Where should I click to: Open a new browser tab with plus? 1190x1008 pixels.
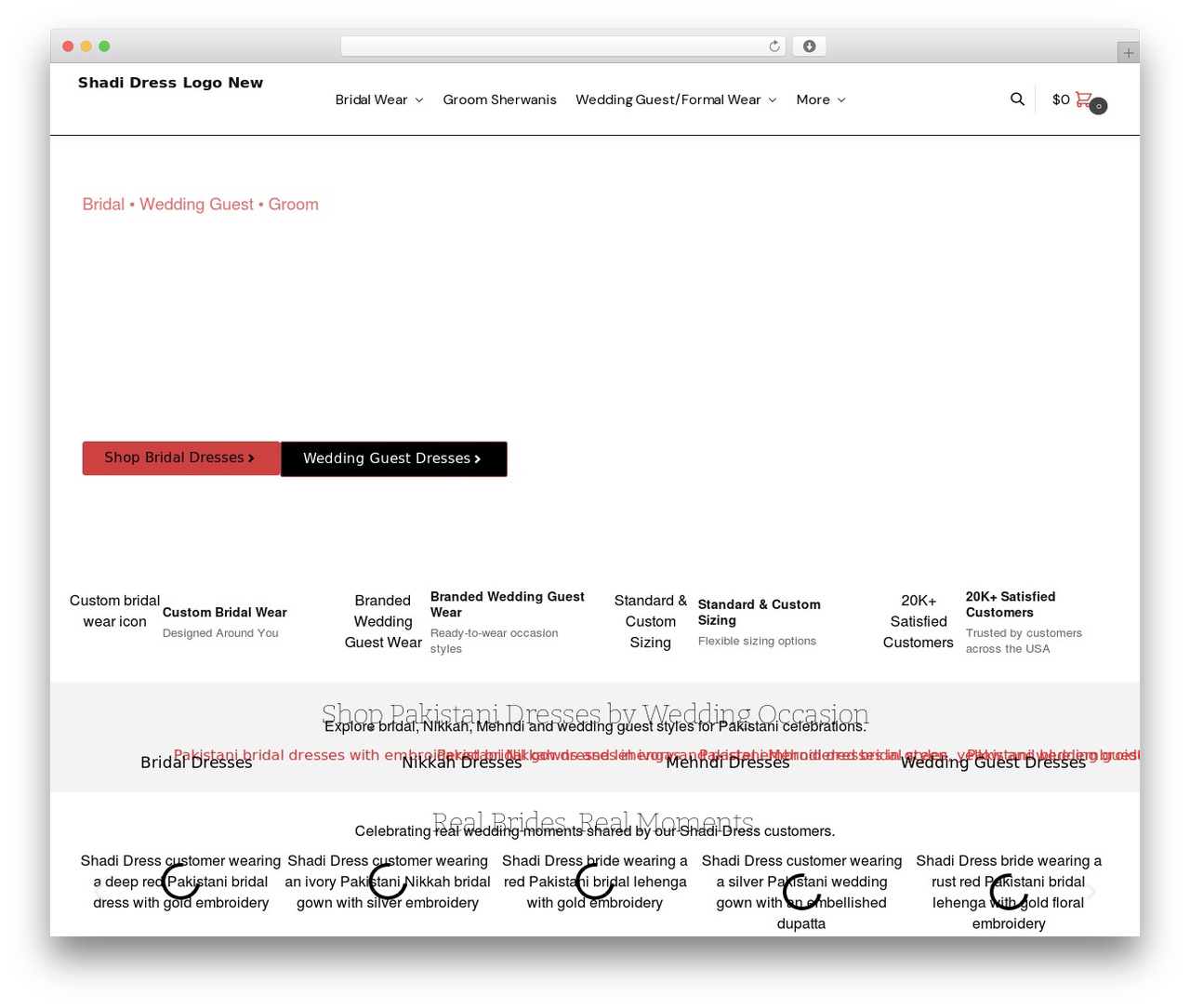tap(1128, 53)
